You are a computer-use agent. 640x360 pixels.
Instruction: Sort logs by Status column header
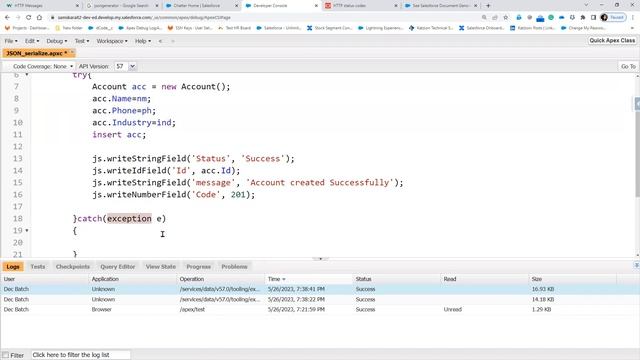click(397, 279)
